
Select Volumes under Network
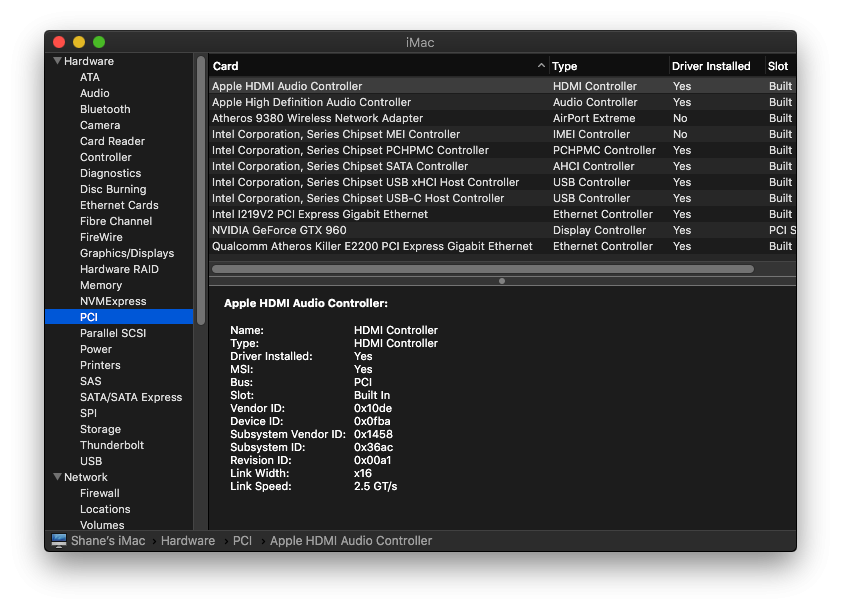102,525
